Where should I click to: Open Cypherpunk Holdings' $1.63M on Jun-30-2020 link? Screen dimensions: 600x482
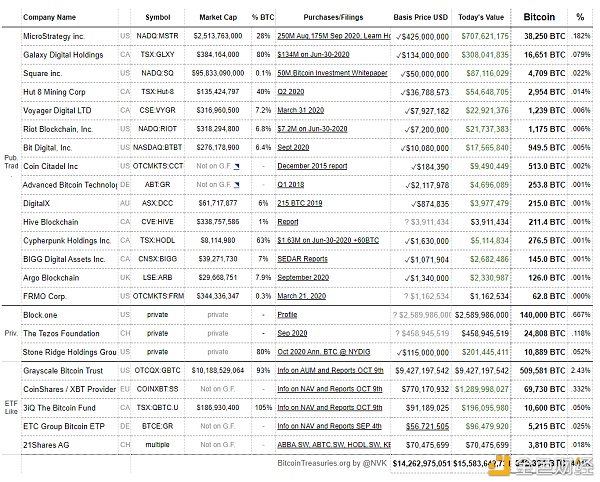pos(328,240)
